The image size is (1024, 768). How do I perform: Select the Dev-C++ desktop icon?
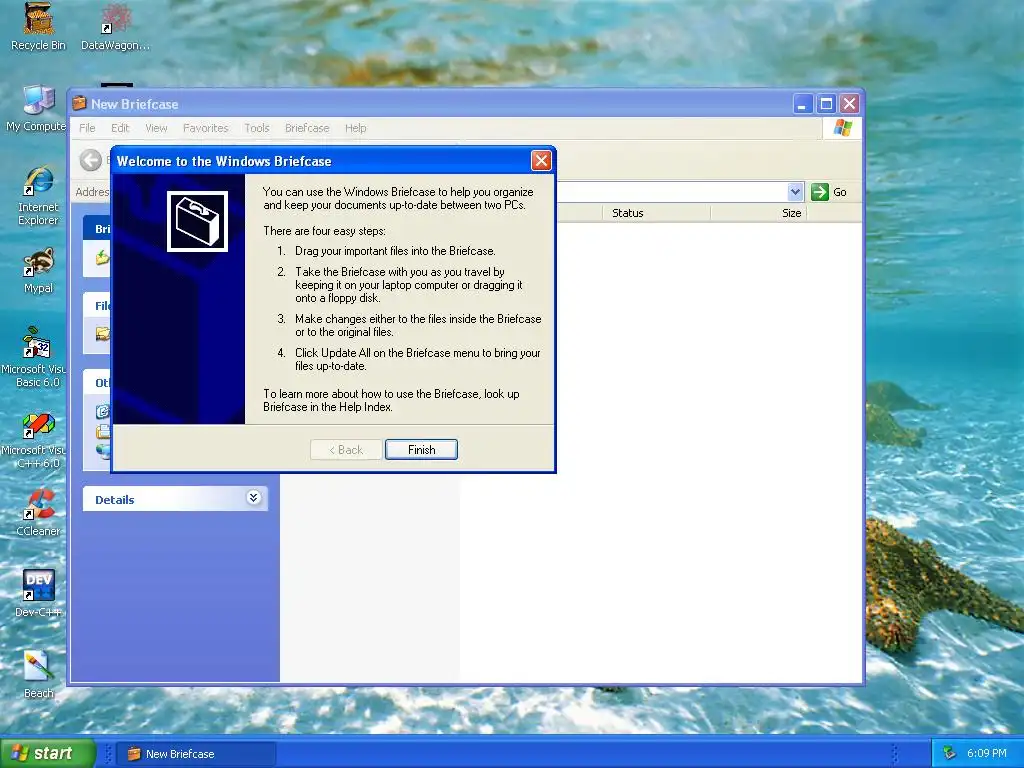point(39,594)
